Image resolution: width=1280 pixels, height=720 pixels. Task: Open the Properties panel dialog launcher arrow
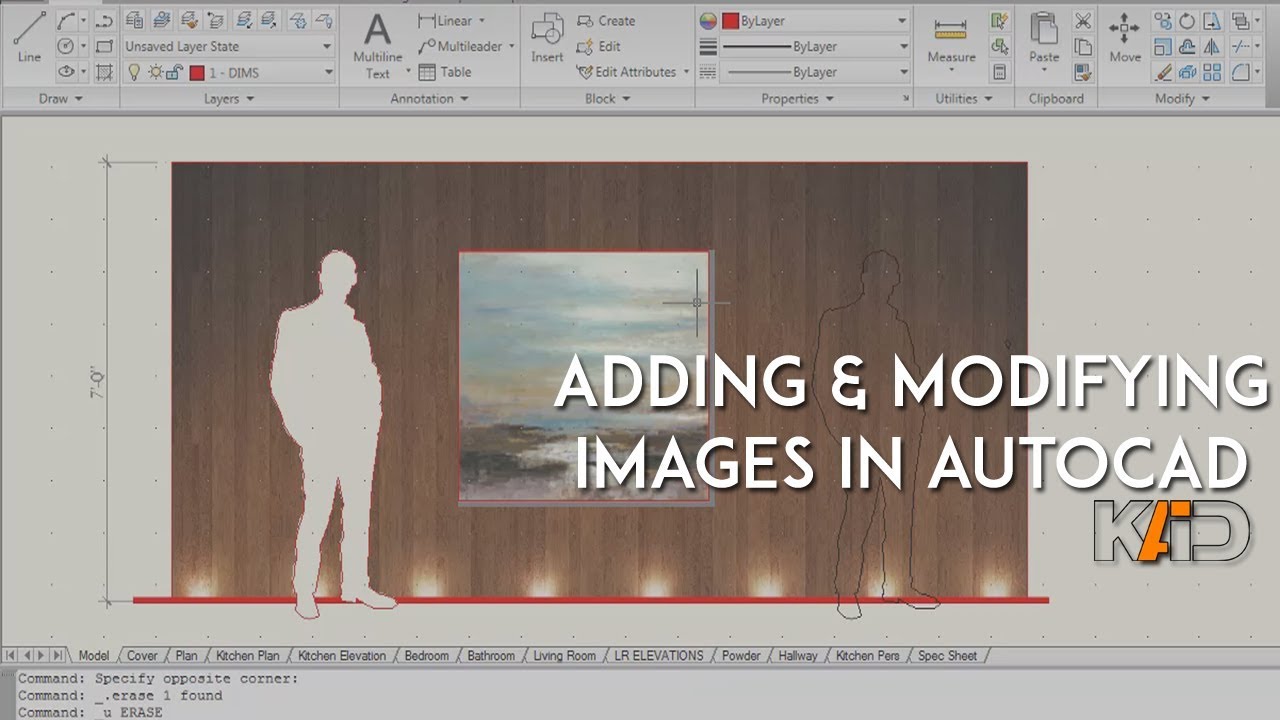click(x=906, y=98)
